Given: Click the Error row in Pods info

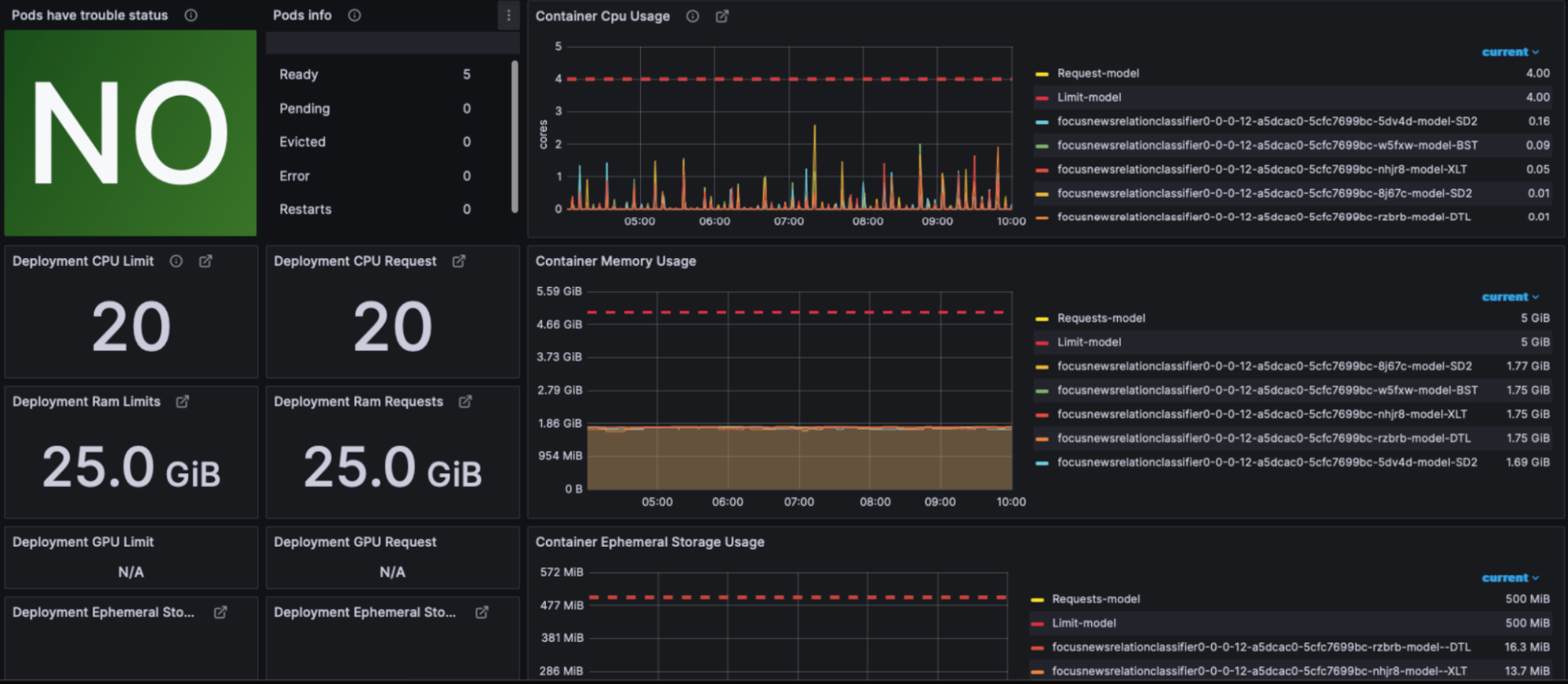Looking at the screenshot, I should pos(388,176).
